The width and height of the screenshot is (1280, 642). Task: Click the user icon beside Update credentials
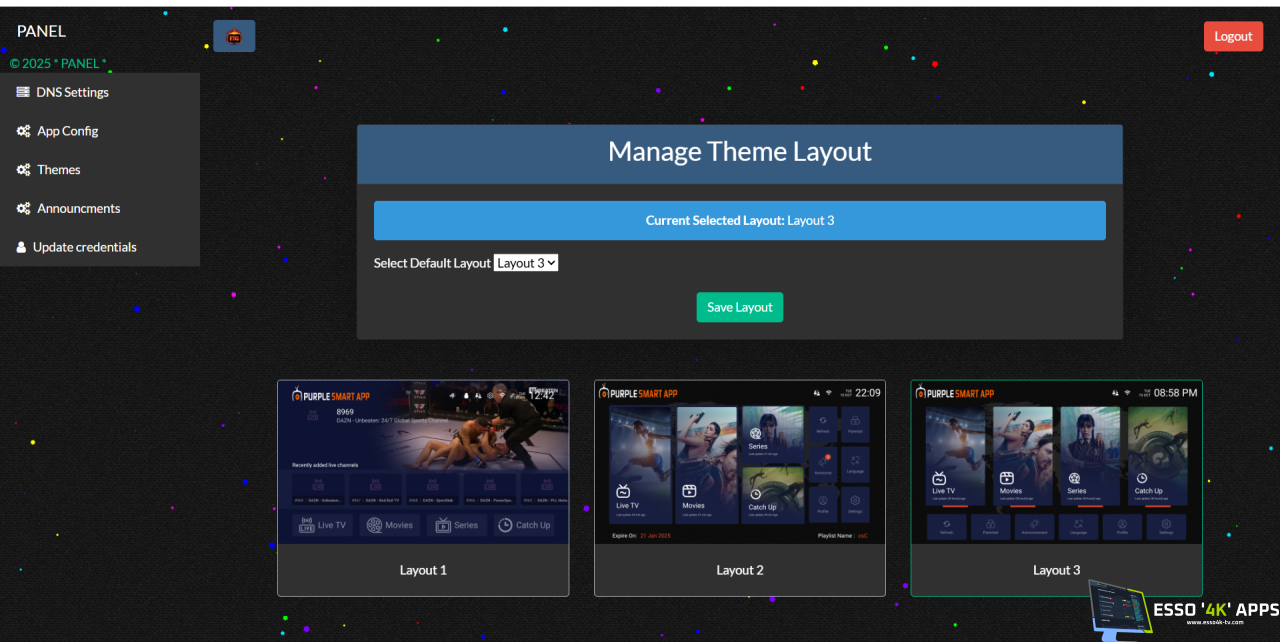tap(21, 247)
